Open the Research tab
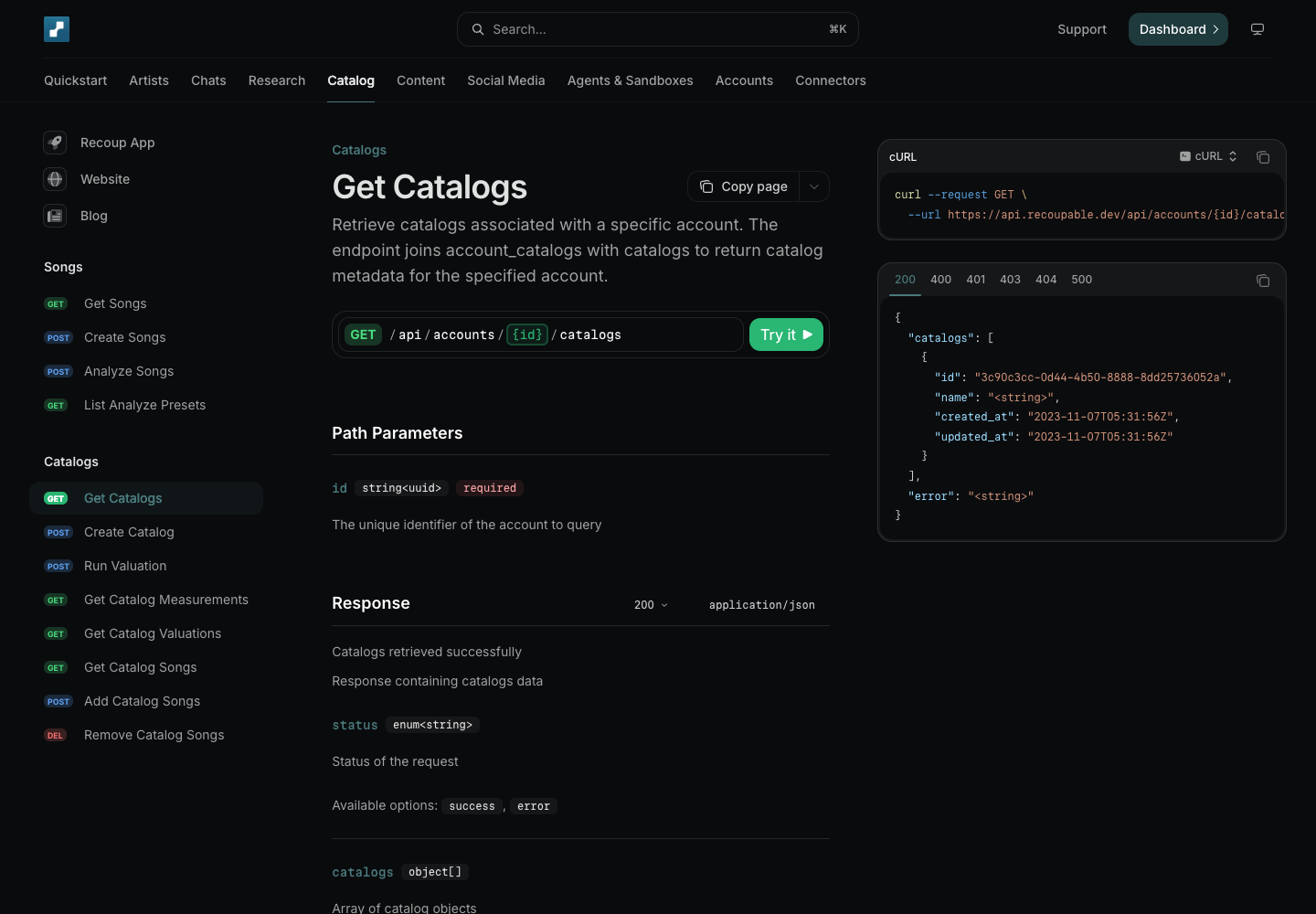 coord(277,80)
